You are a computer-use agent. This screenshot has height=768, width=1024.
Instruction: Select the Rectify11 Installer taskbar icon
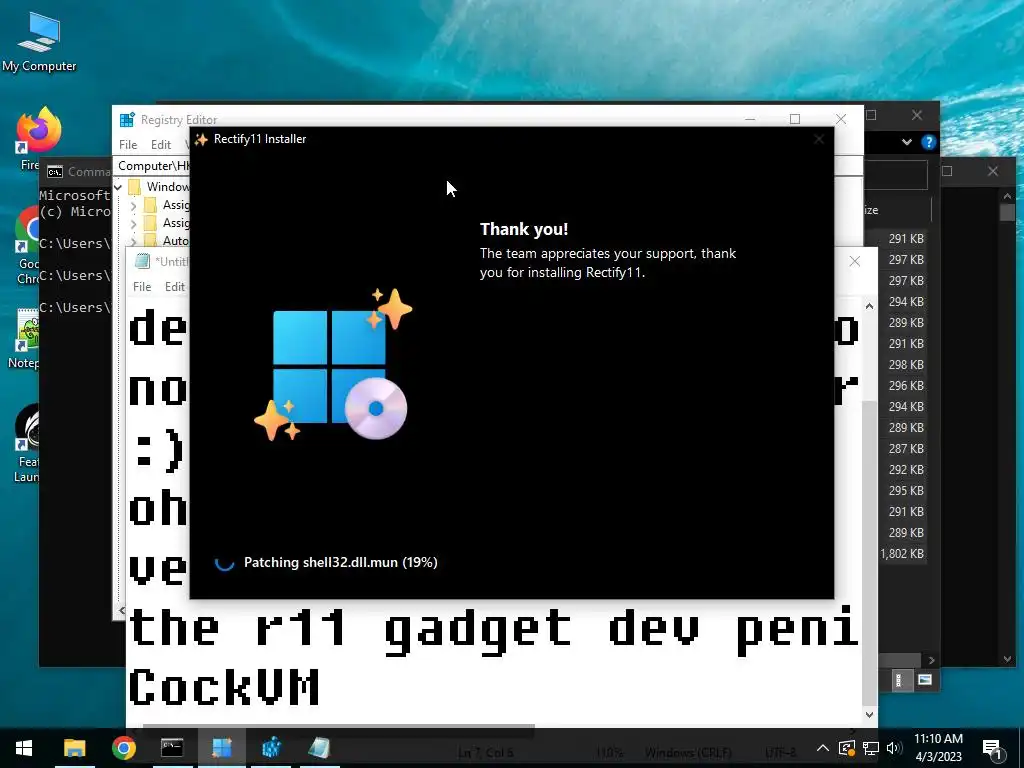[222, 748]
